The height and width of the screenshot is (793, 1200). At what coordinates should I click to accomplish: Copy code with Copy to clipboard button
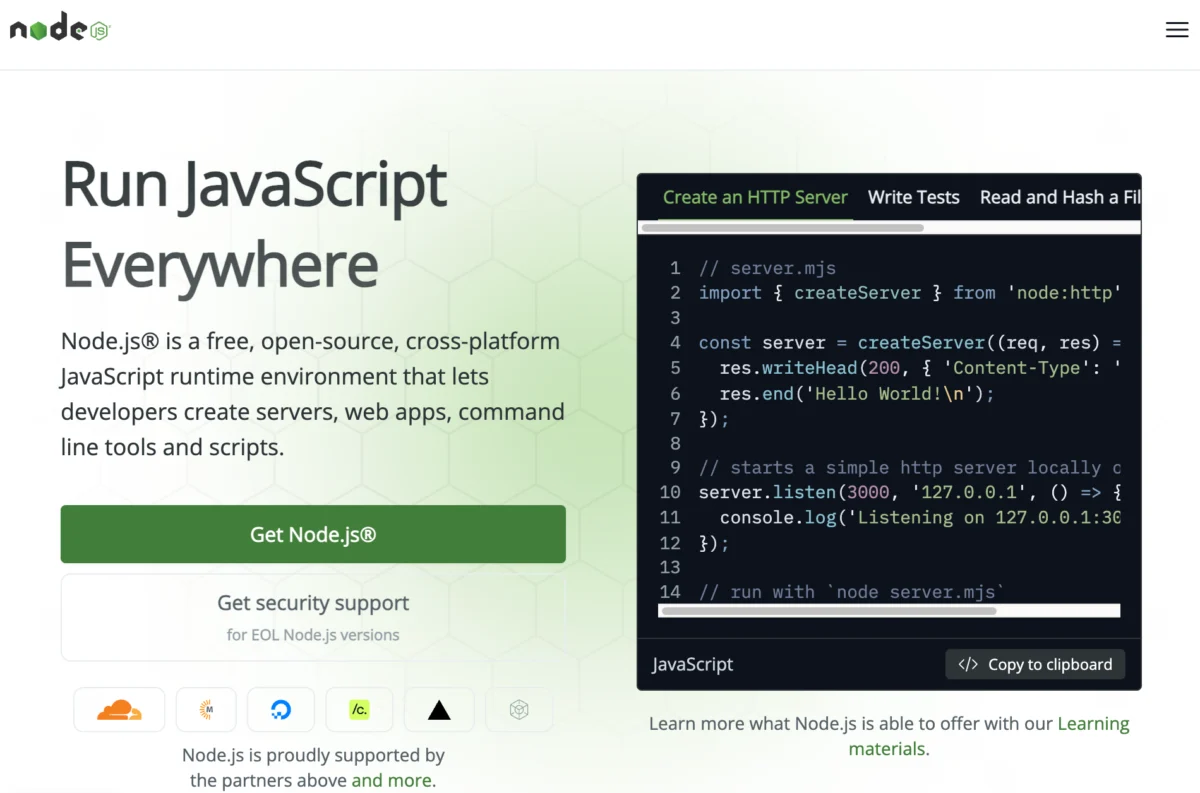1035,664
